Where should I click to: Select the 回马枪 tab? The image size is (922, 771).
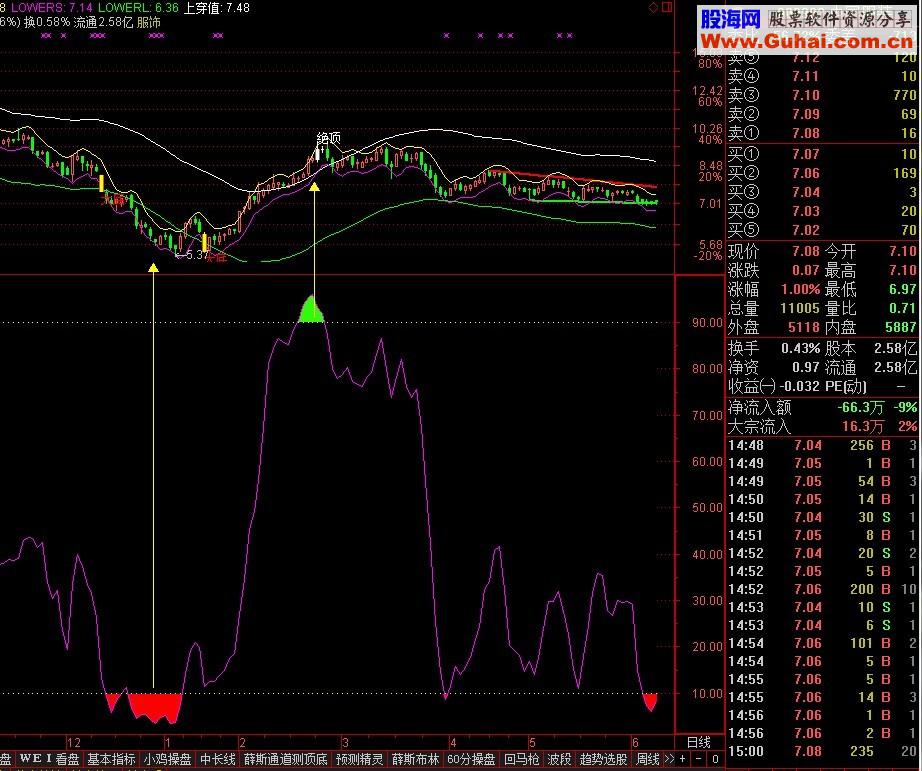click(521, 759)
